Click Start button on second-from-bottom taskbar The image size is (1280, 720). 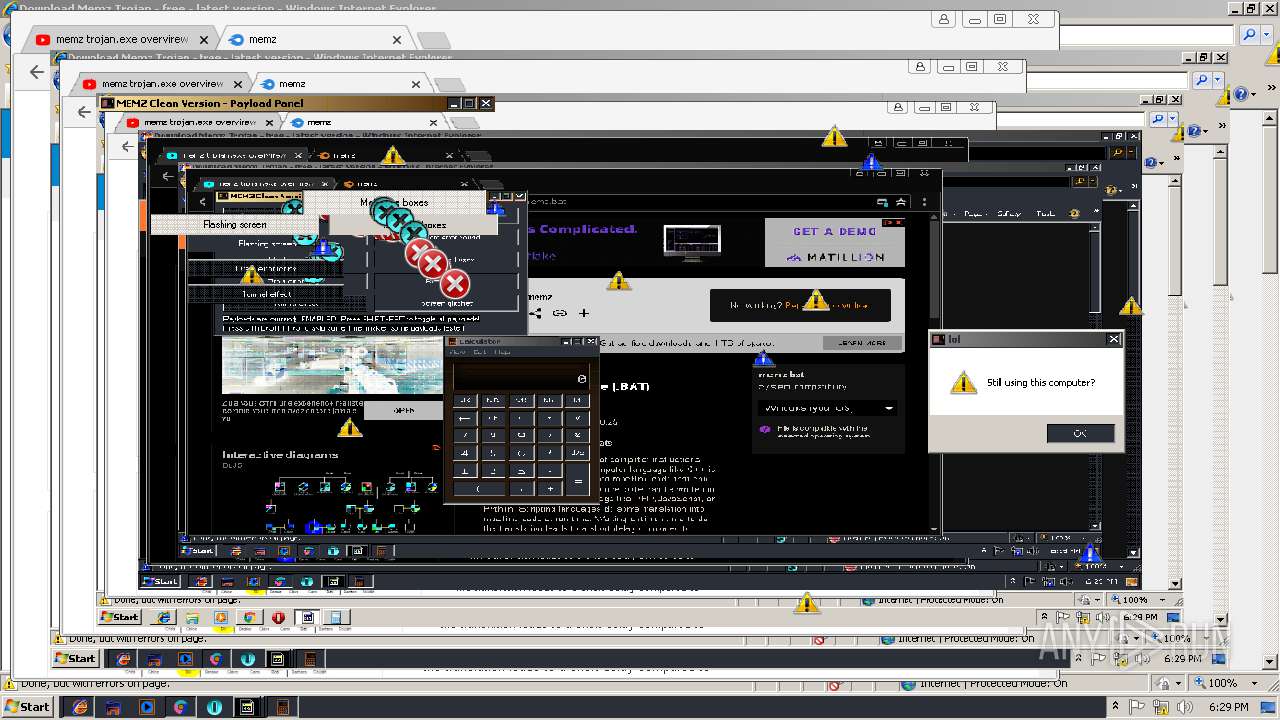(75, 658)
